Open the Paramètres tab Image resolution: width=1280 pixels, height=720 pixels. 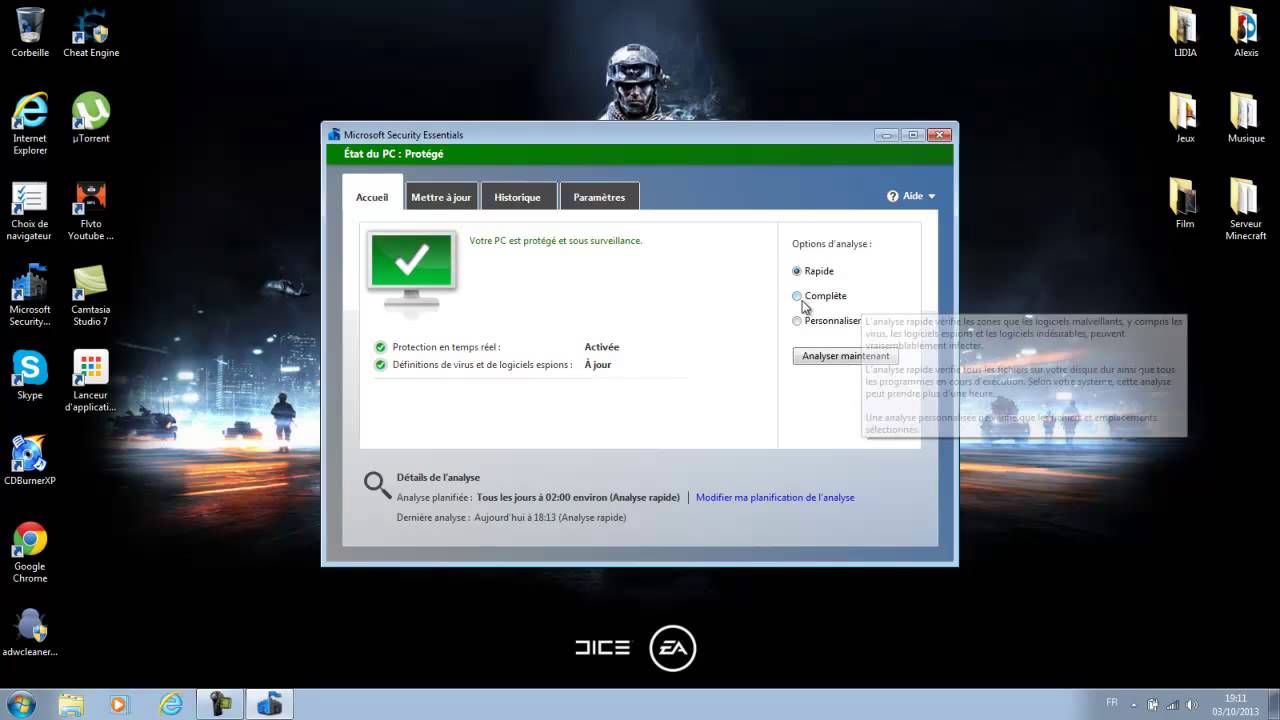coord(599,197)
